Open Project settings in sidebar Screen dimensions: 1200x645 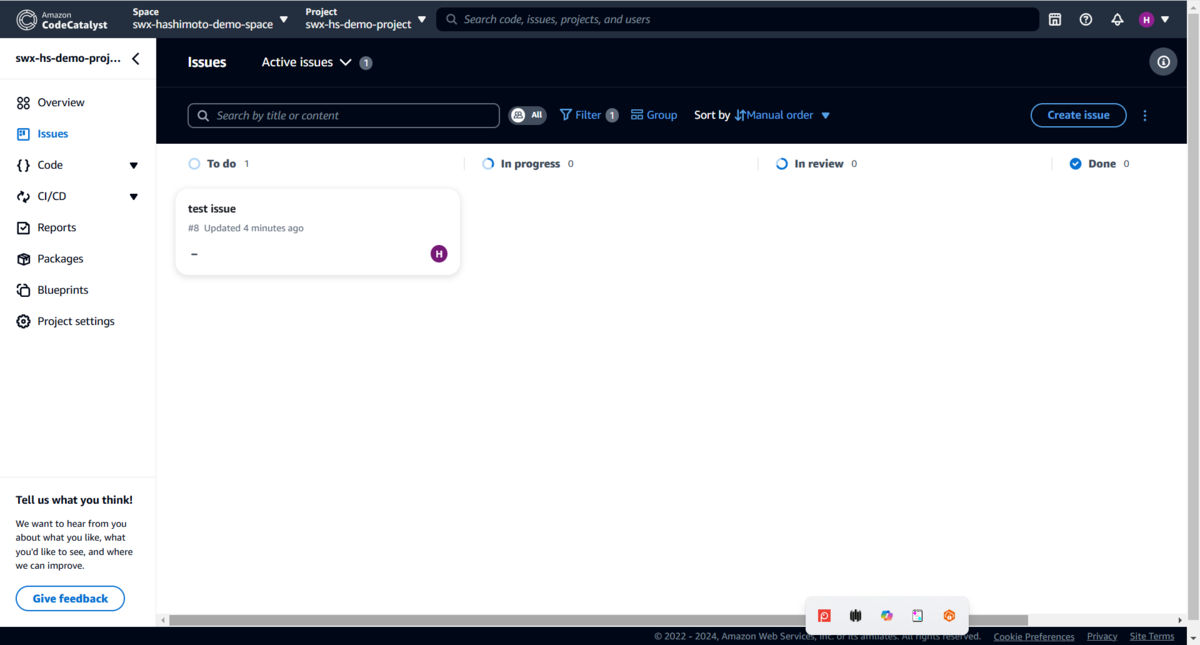coord(78,321)
